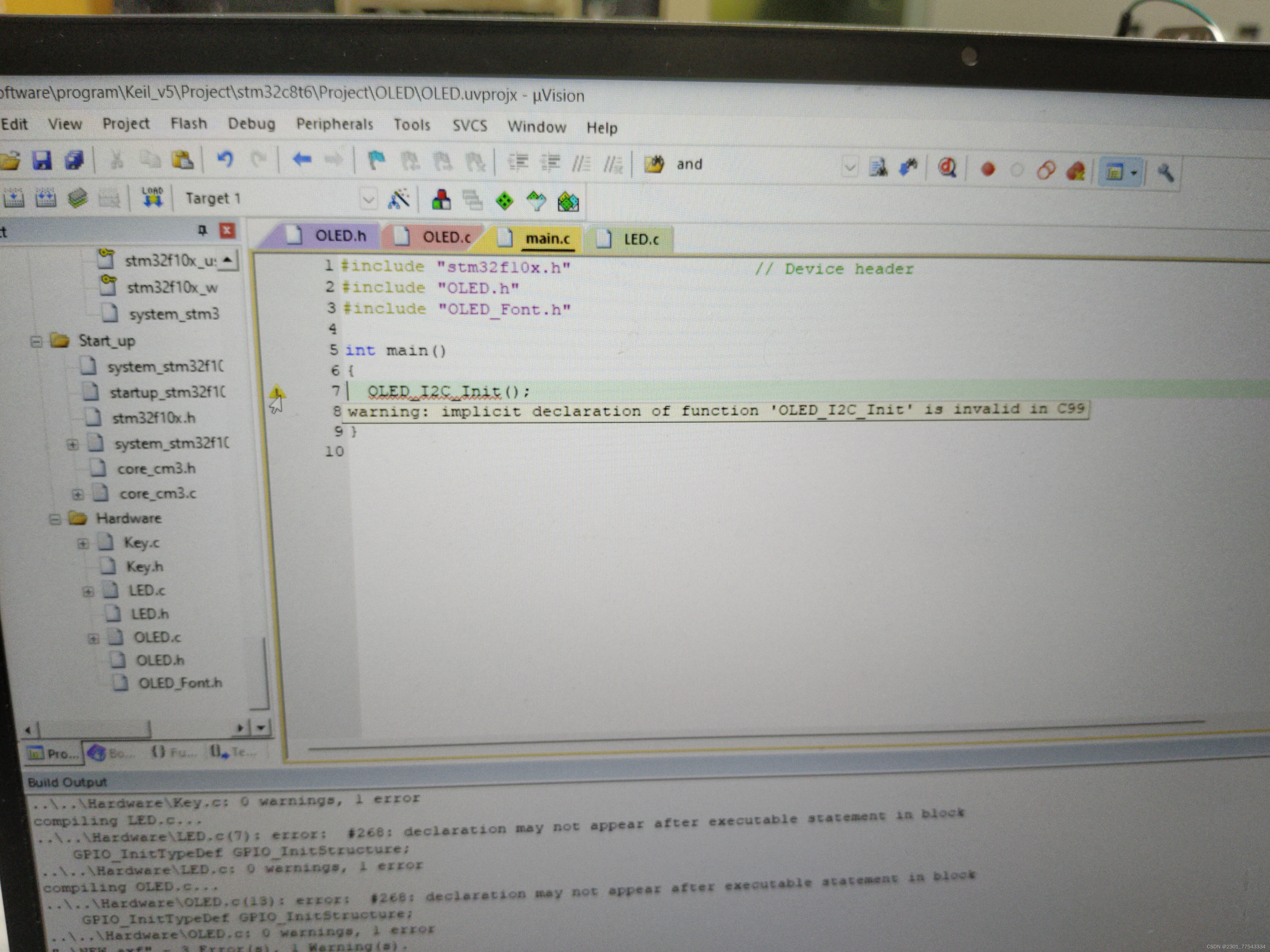The width and height of the screenshot is (1270, 952).
Task: Select the Pro... project panel tab
Action: 53,753
